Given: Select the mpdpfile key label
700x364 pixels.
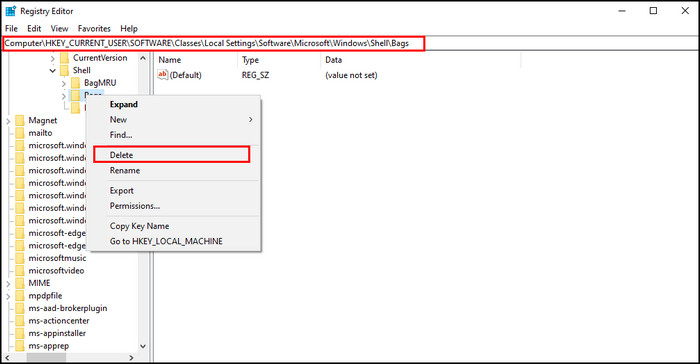Looking at the screenshot, I should [45, 296].
